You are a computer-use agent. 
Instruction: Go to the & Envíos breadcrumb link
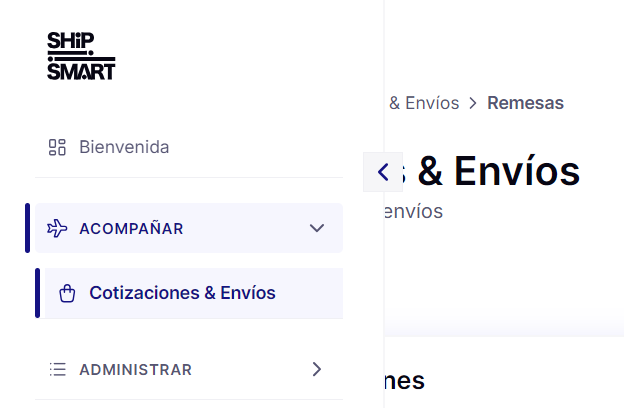[x=424, y=103]
